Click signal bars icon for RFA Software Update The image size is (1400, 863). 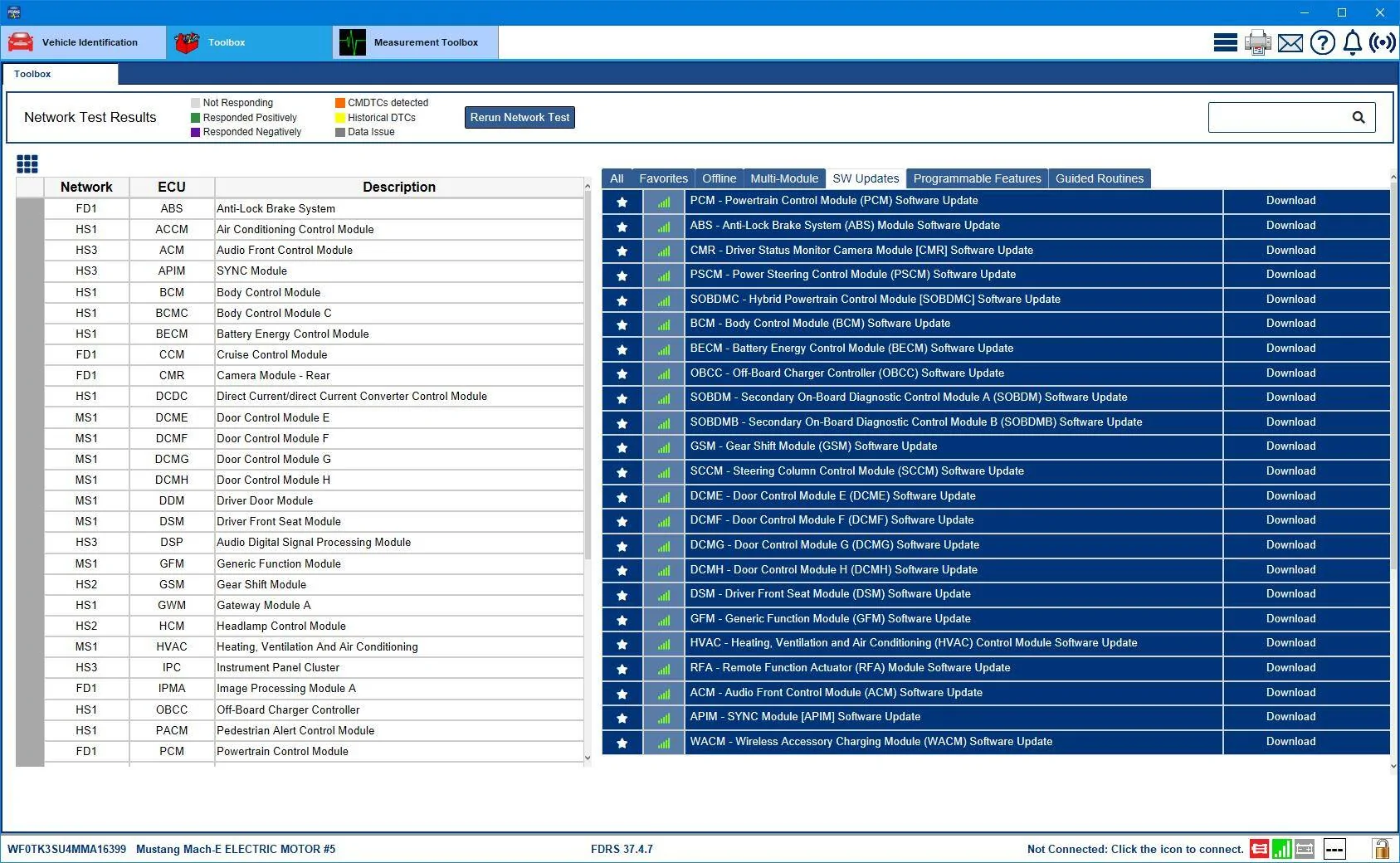coord(663,669)
